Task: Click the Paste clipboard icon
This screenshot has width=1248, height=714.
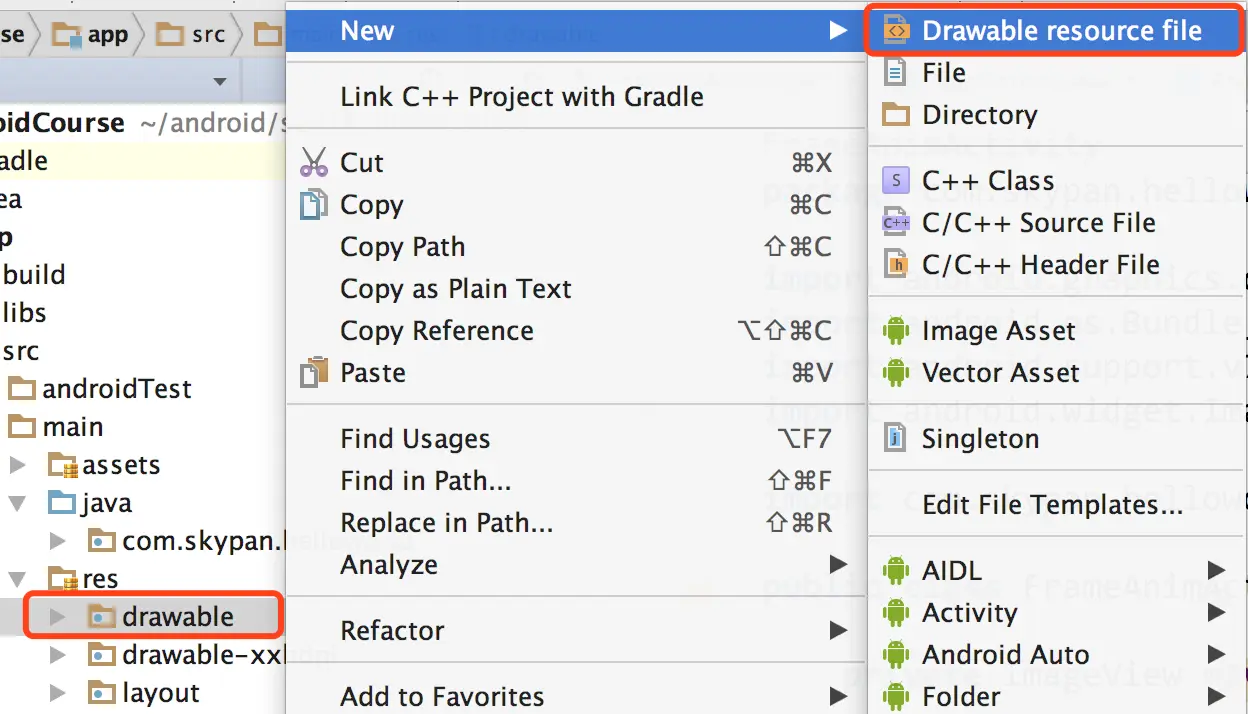Action: [x=314, y=373]
